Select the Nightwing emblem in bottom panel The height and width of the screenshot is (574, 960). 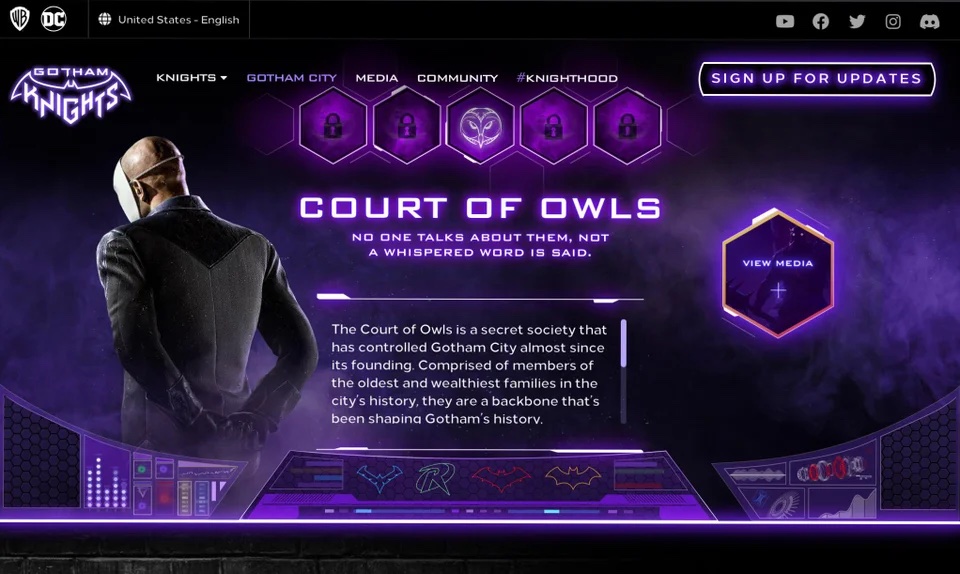pos(380,478)
